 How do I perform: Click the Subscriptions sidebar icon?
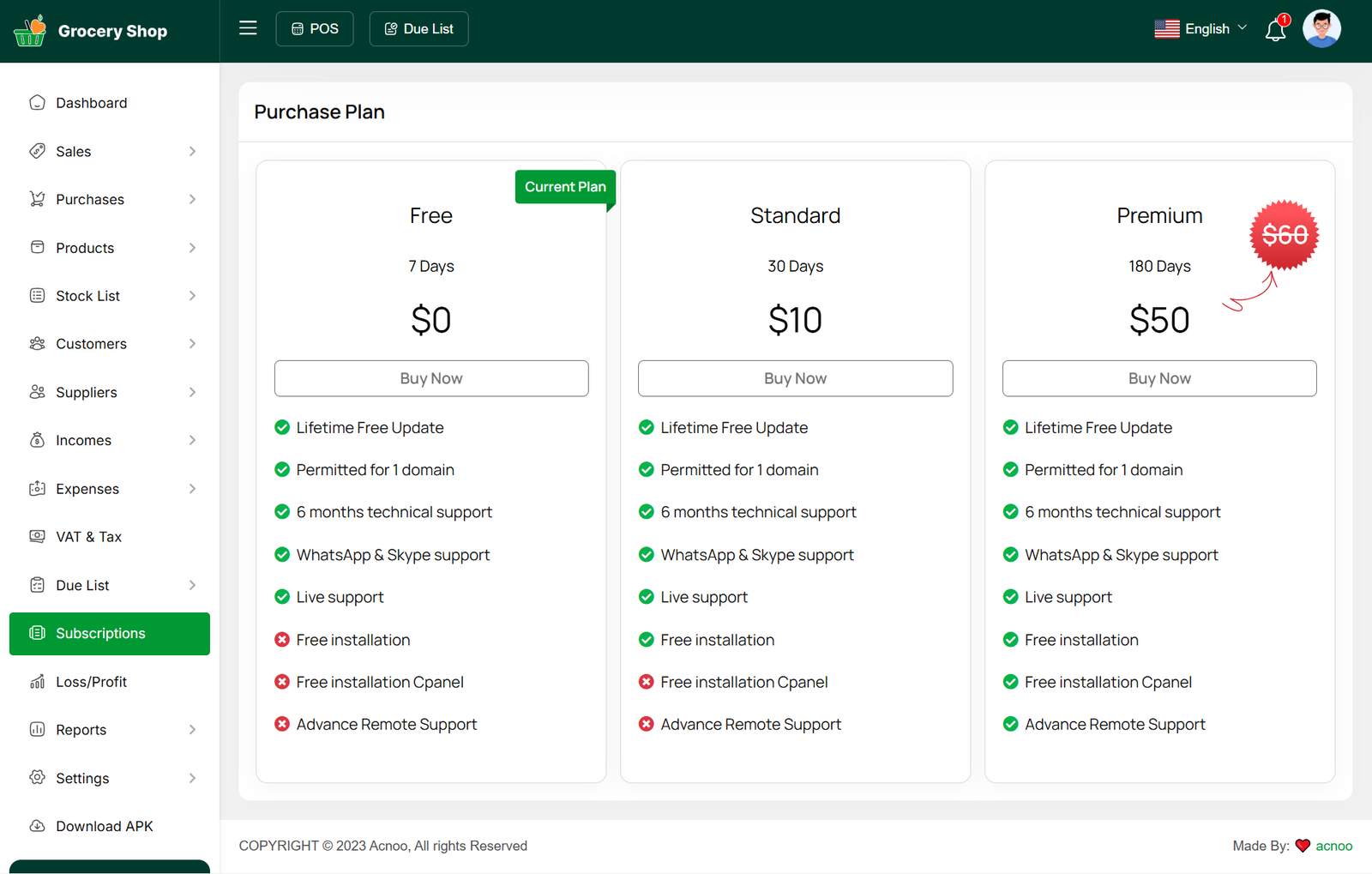pos(37,633)
